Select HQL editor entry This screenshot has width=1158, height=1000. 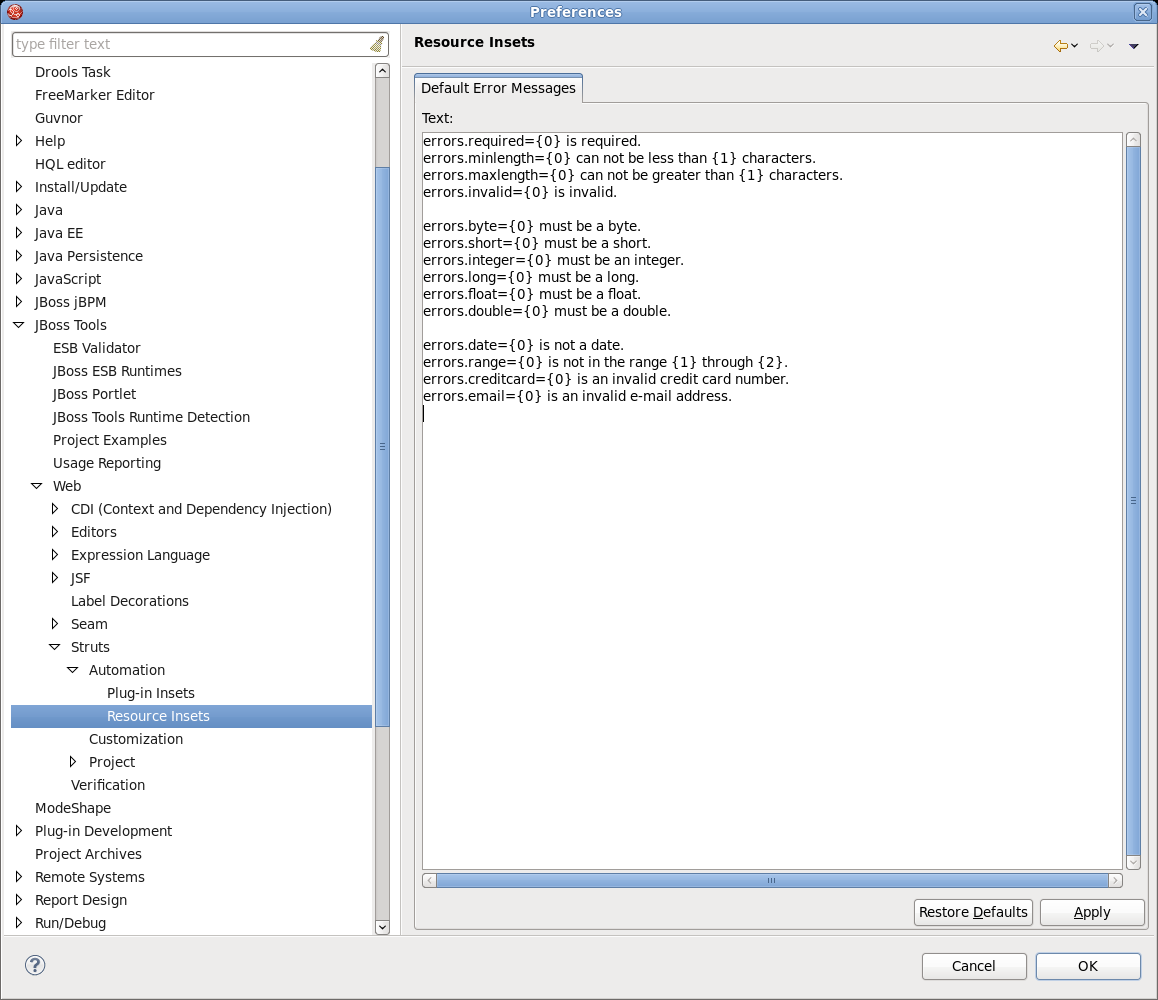[x=70, y=164]
